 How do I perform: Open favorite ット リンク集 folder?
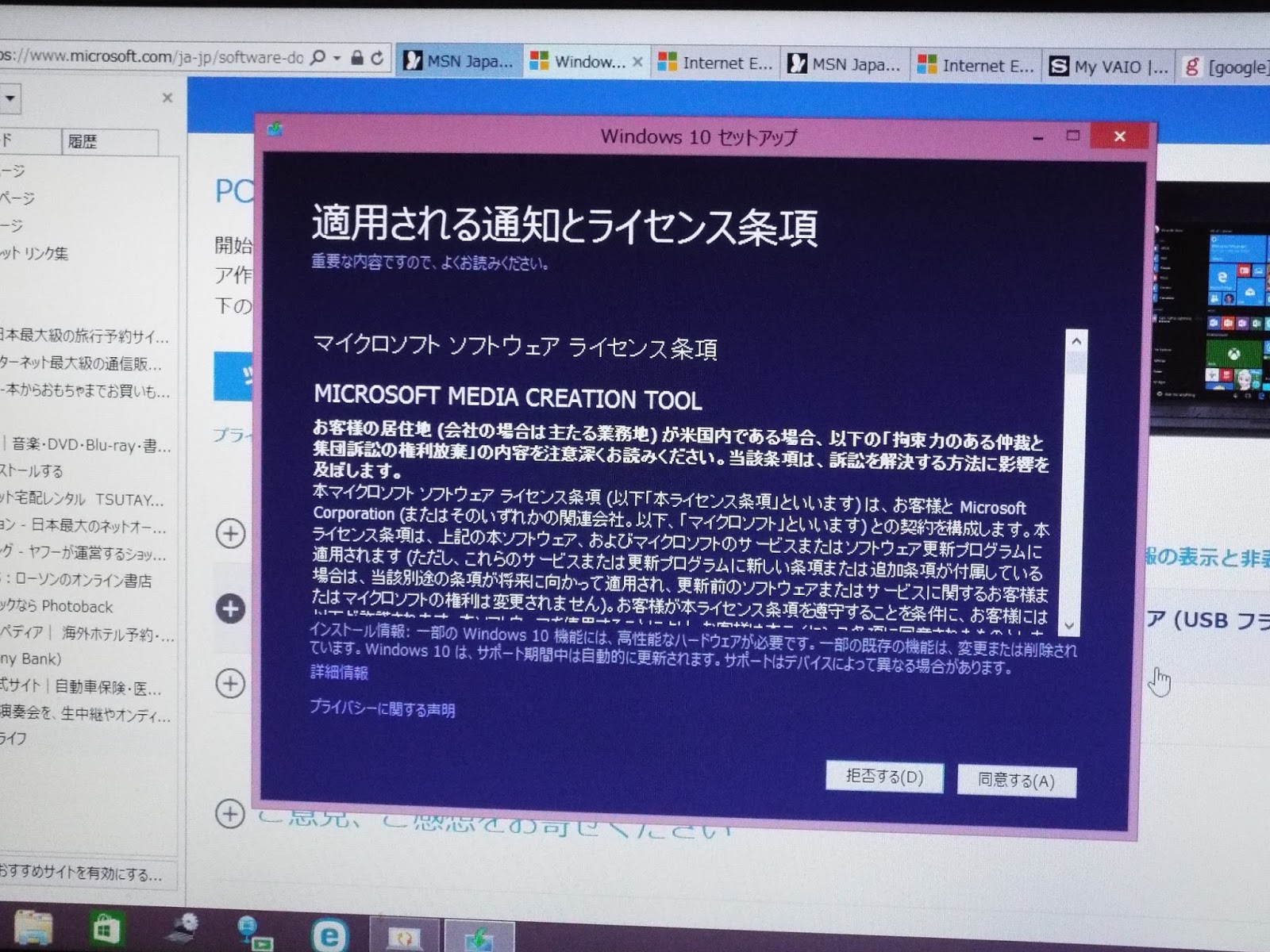point(34,254)
